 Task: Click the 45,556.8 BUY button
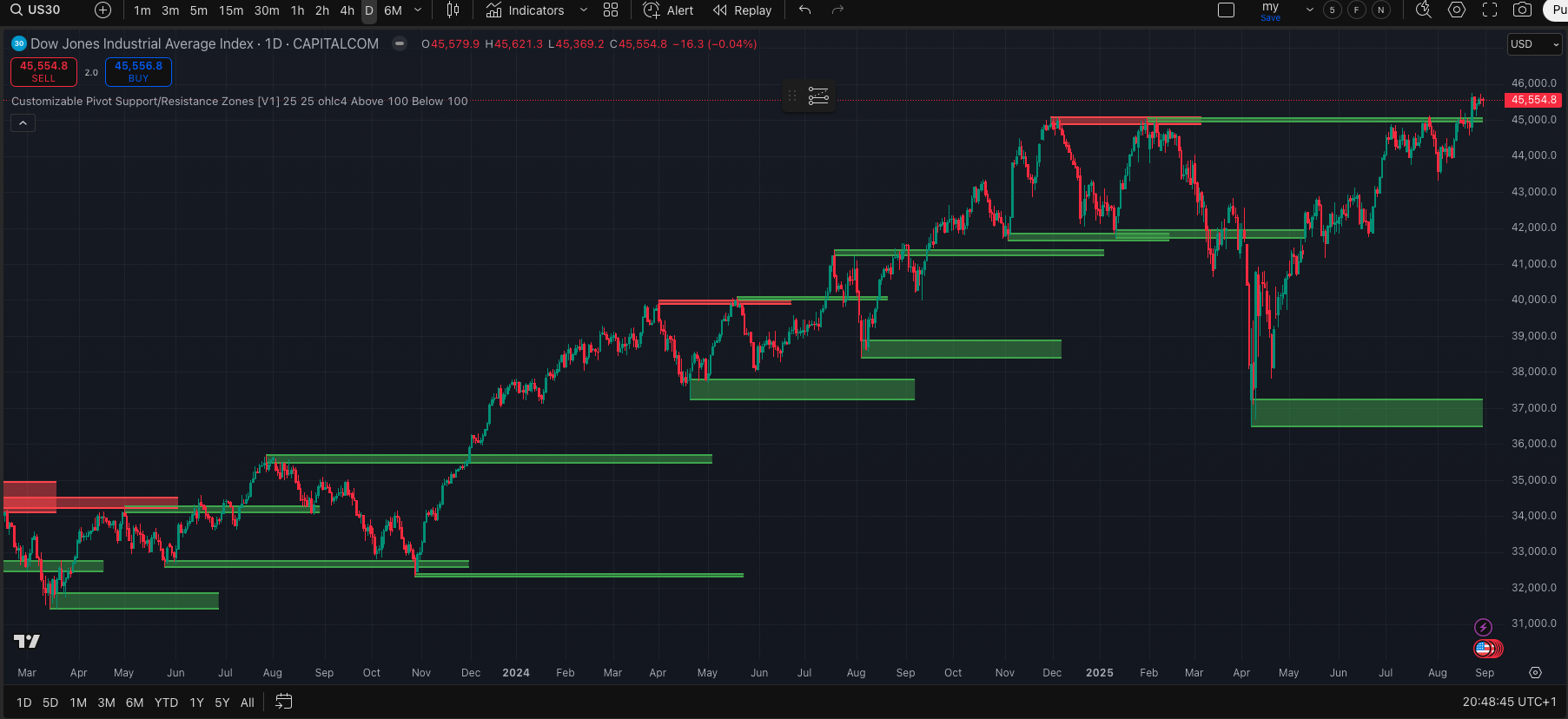click(138, 72)
